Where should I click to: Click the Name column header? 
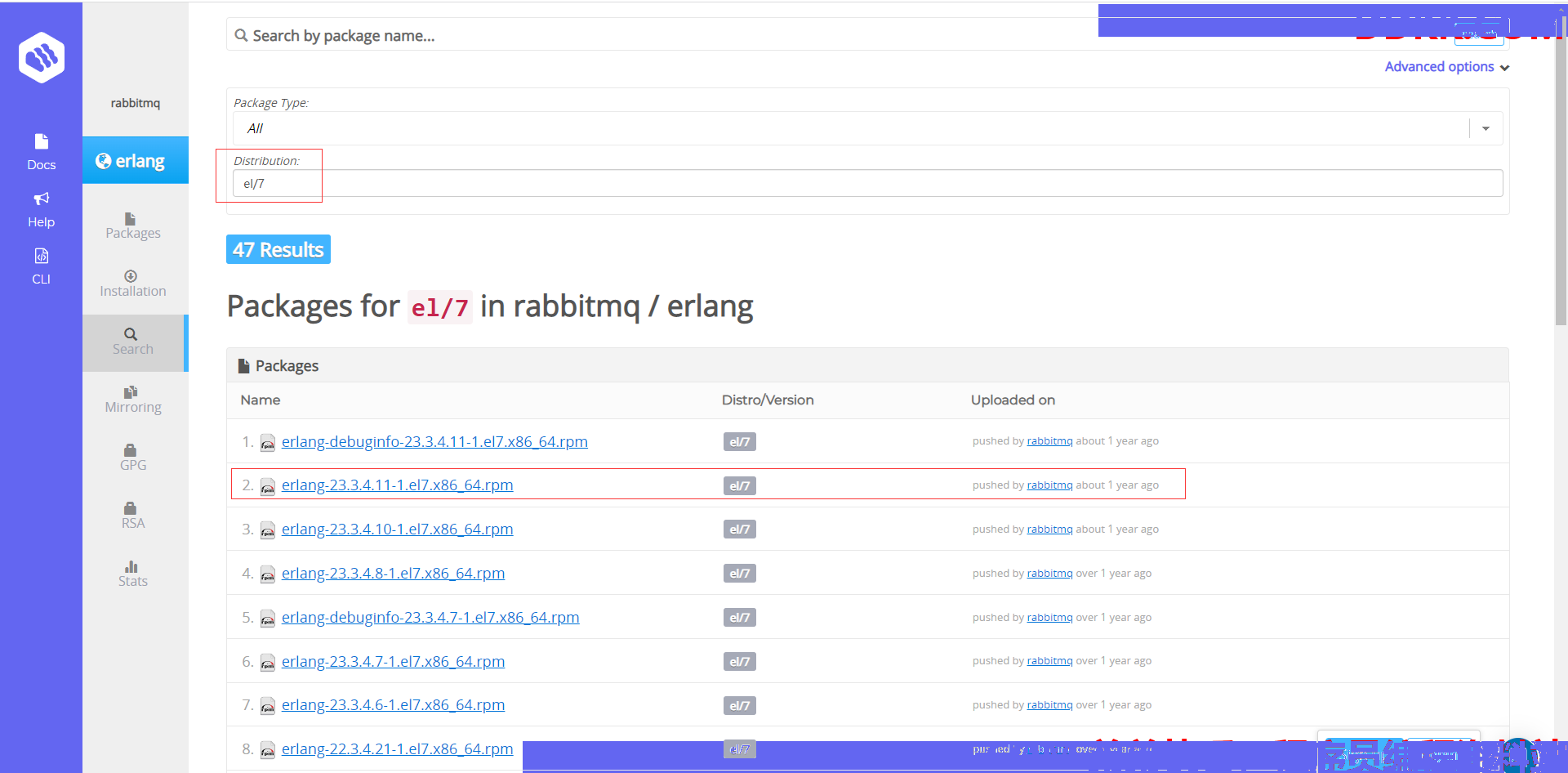[261, 400]
